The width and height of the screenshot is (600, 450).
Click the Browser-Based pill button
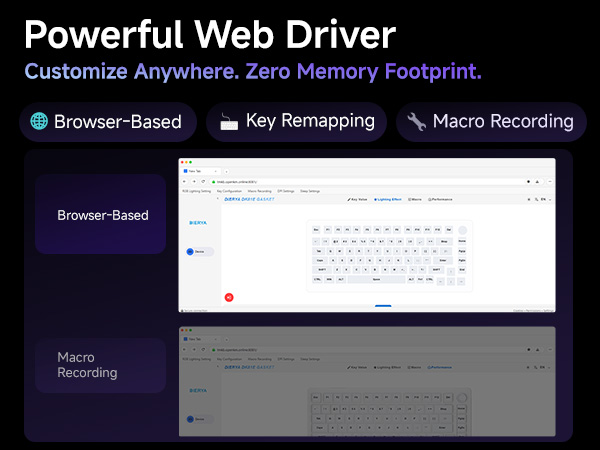(x=105, y=122)
